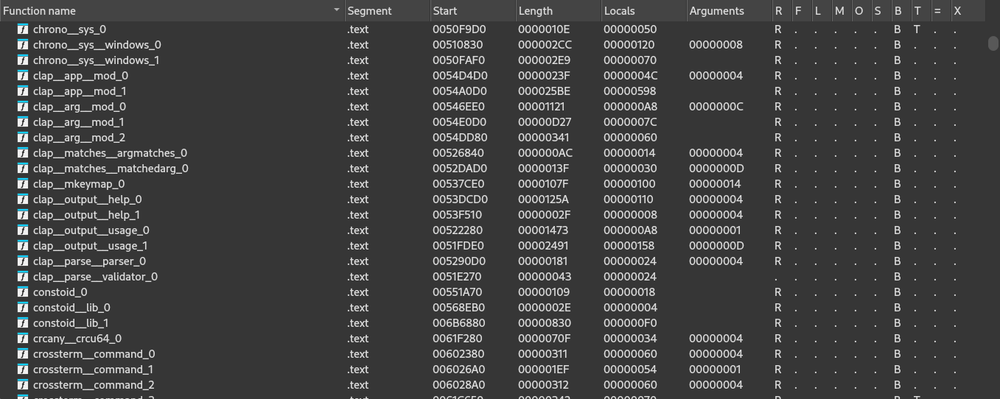
Task: Click function icon beside constoid__lib_1
Action: click(x=23, y=323)
